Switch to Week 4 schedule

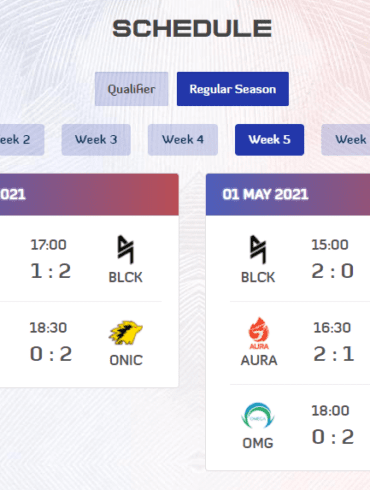183,140
